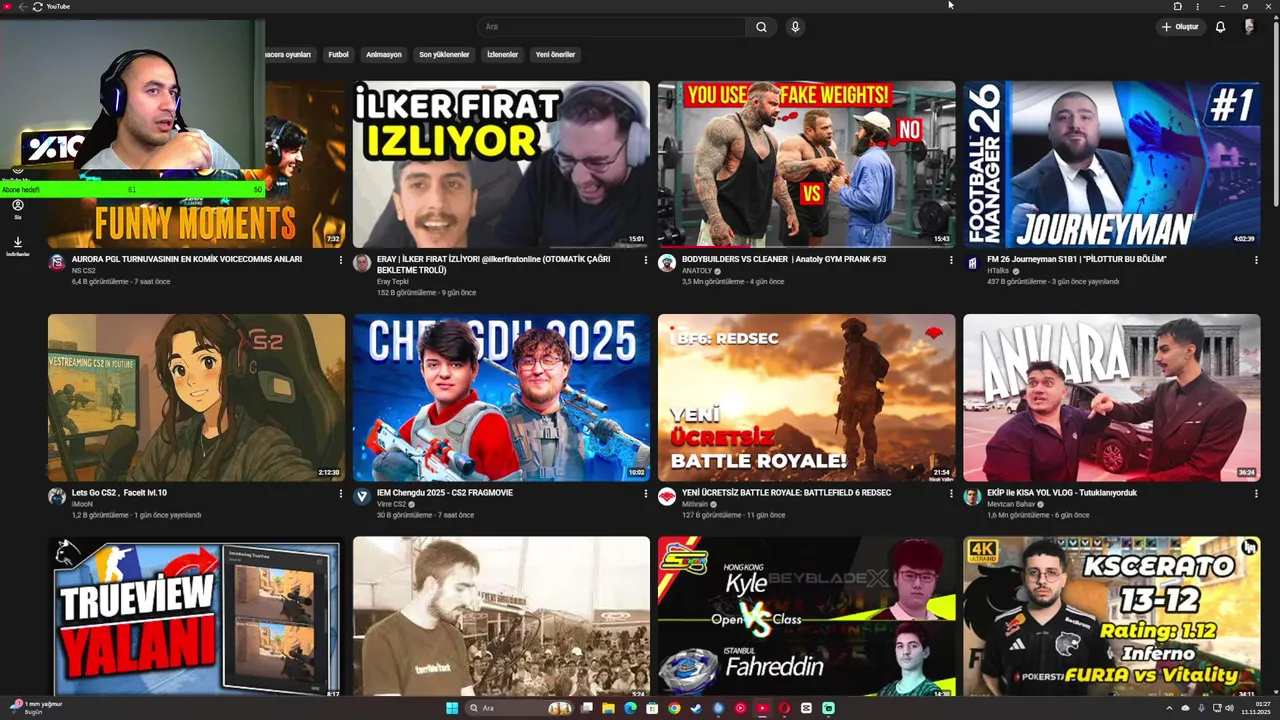
Task: Select the 'Yeni öneriler' filter chip
Action: point(555,54)
